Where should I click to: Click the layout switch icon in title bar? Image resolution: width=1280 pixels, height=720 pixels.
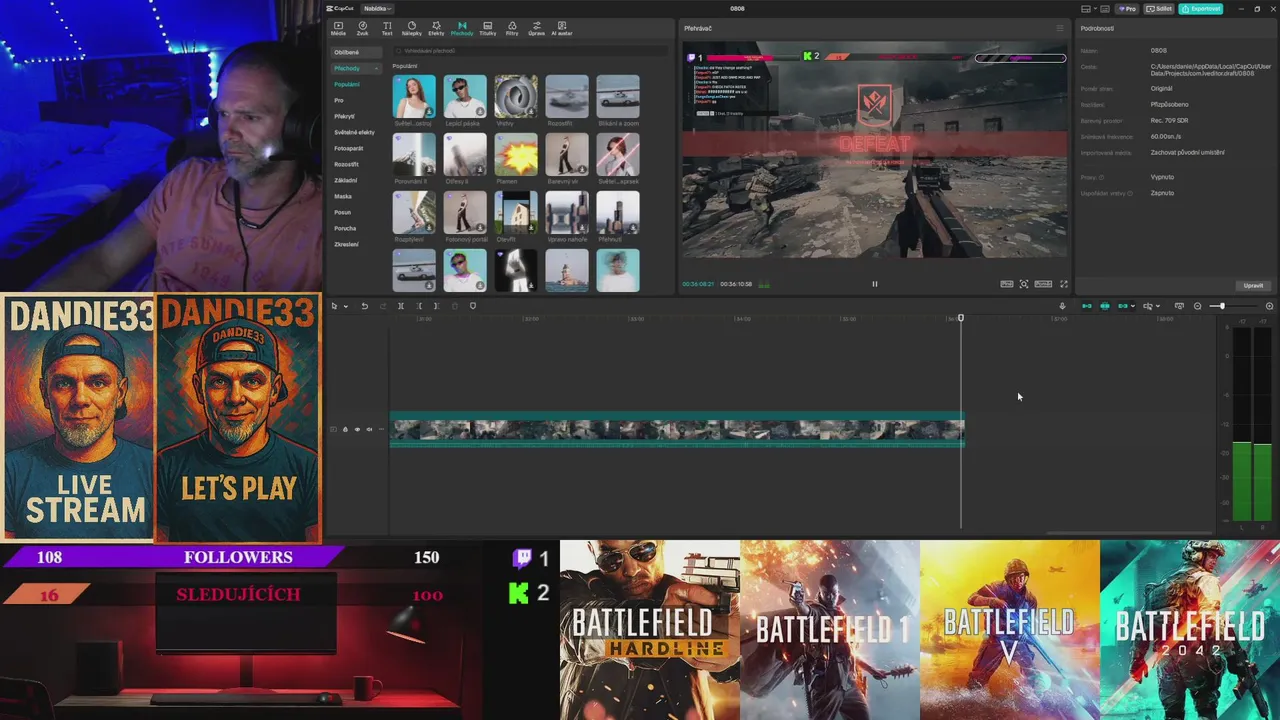point(1086,9)
